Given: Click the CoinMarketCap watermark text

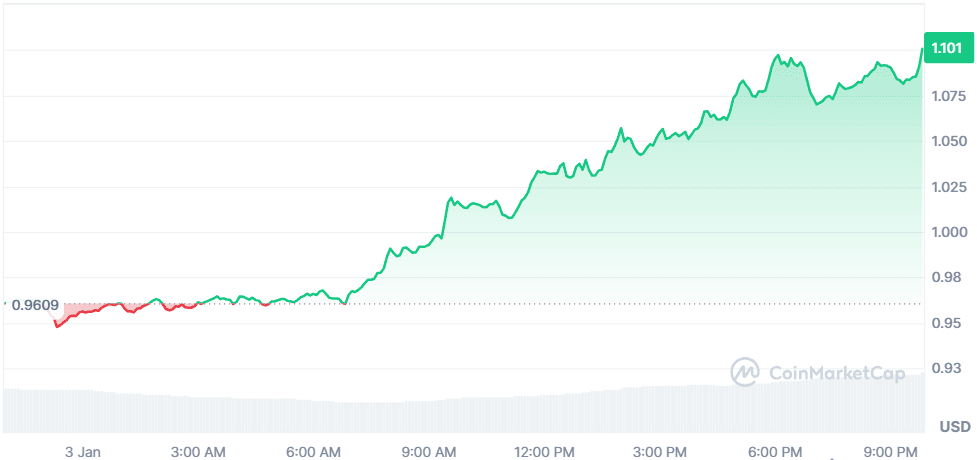Looking at the screenshot, I should tap(836, 373).
